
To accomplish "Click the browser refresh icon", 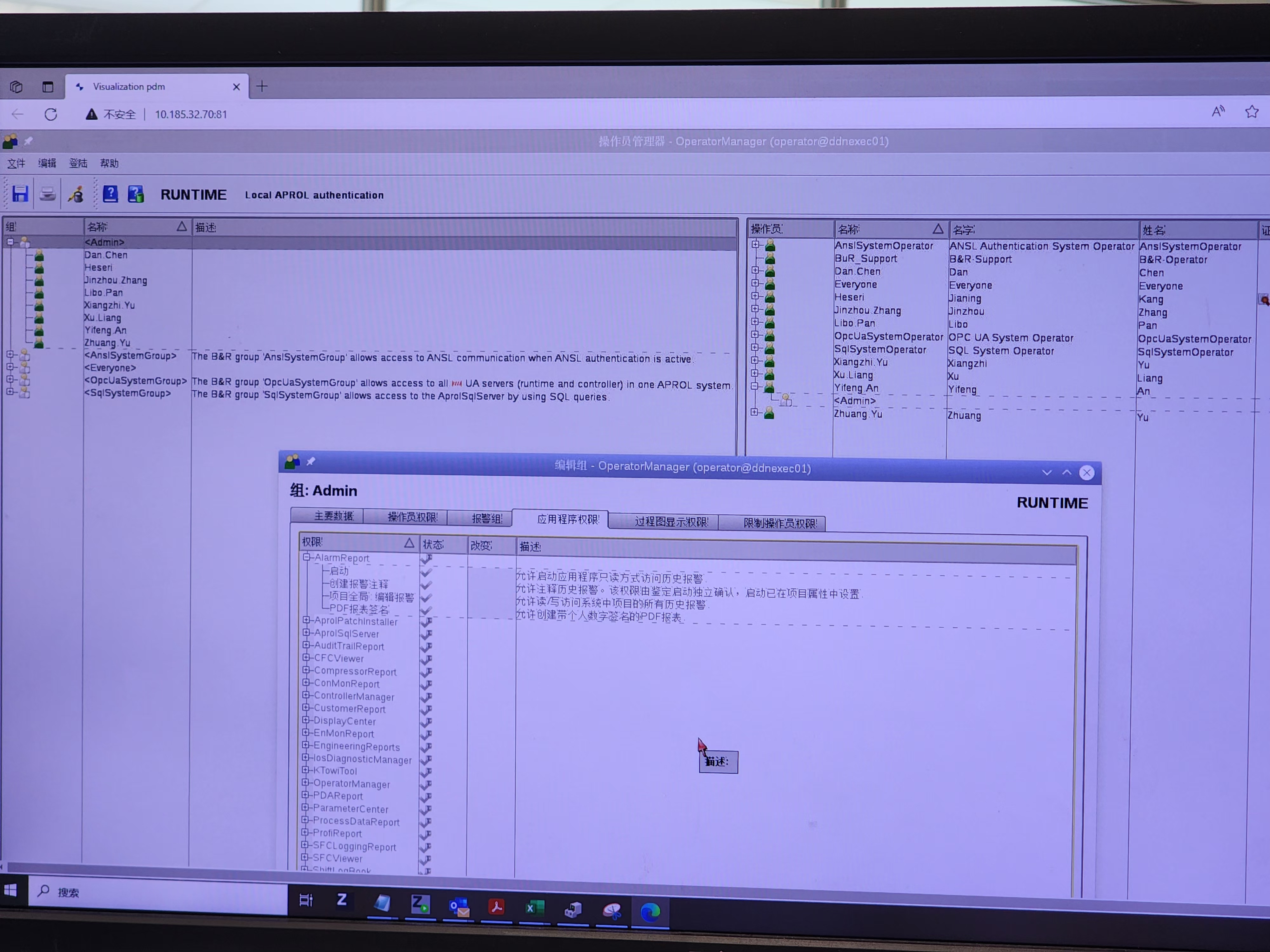I will (50, 114).
